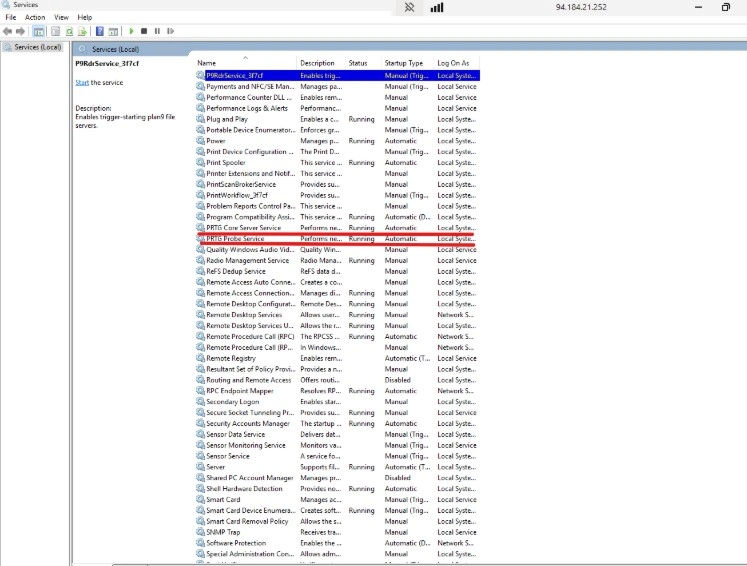Viewport: 747px width, 566px height.
Task: Click the Export List toolbar icon
Action: click(x=83, y=31)
